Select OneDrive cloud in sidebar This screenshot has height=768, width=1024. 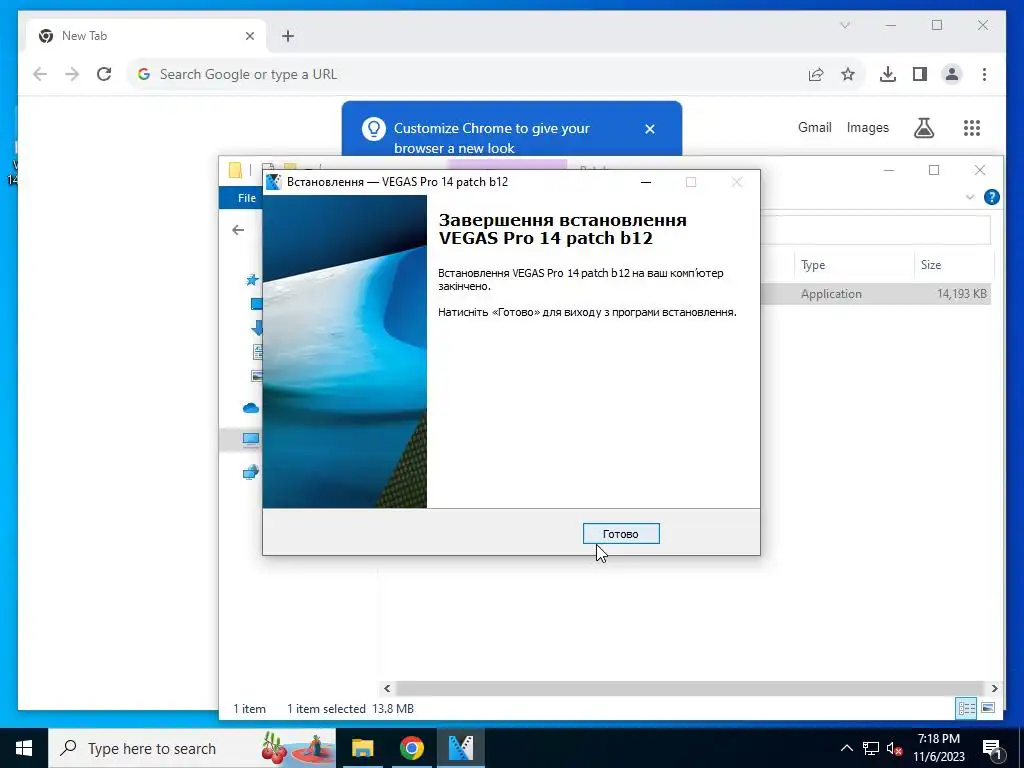click(251, 409)
